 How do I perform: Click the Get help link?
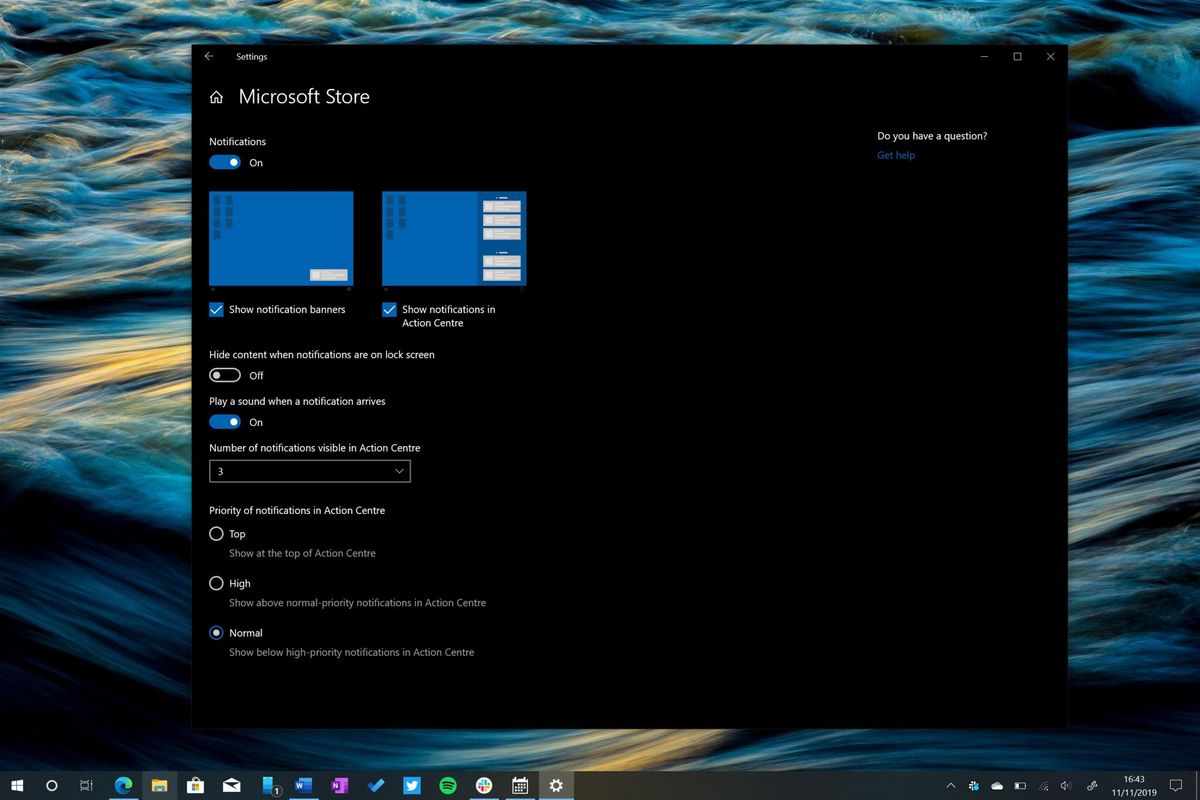(x=895, y=155)
